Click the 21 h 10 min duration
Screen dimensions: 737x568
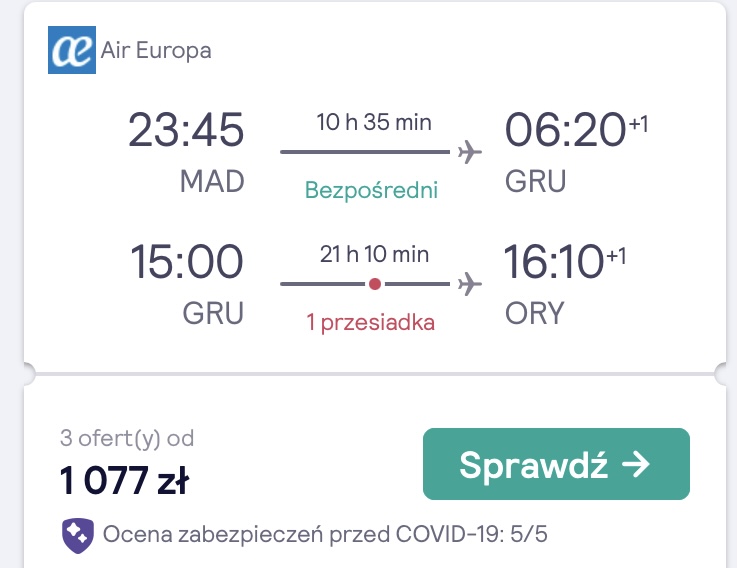click(x=374, y=254)
